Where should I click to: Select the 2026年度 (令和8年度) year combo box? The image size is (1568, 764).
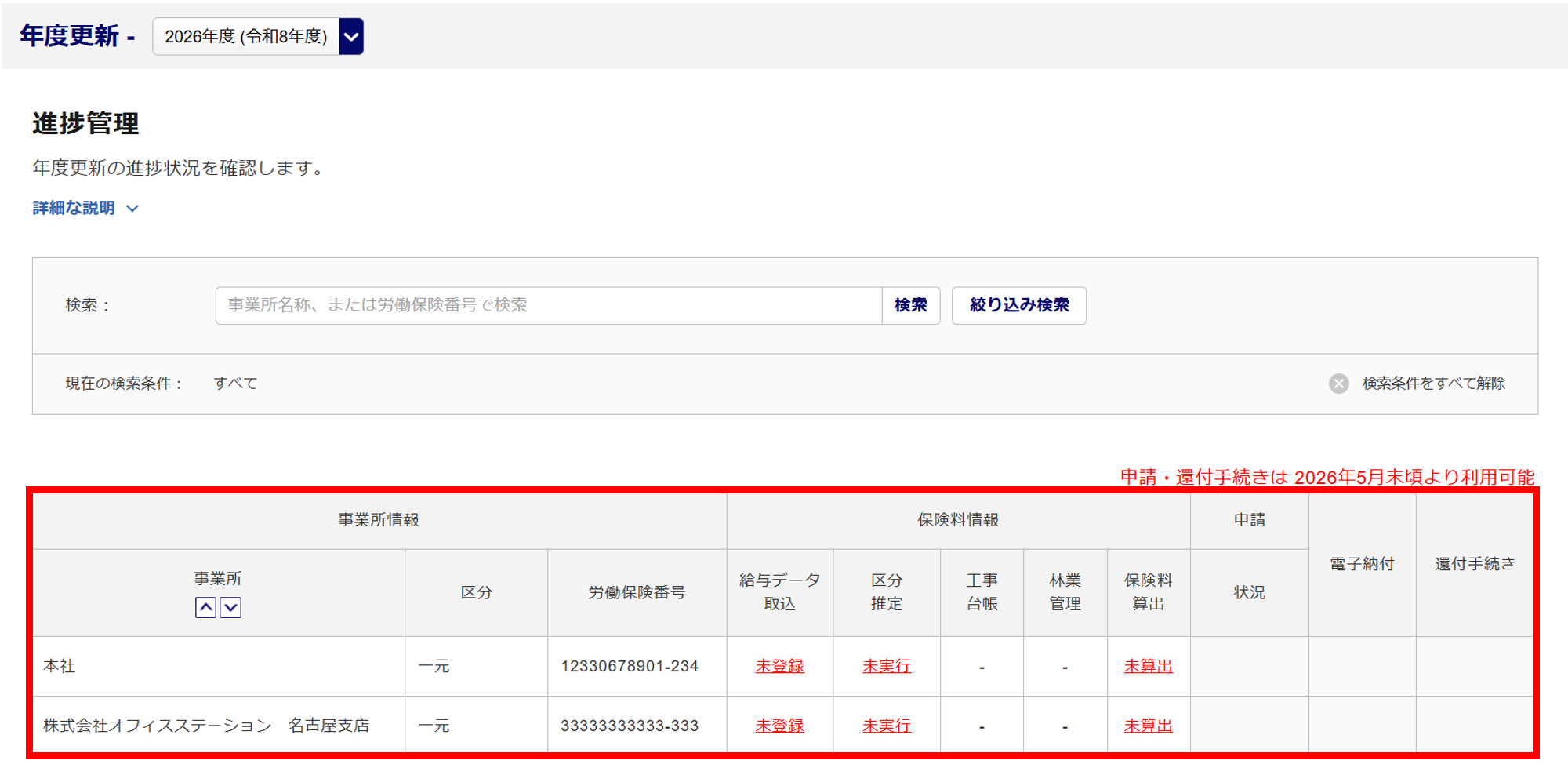(245, 37)
